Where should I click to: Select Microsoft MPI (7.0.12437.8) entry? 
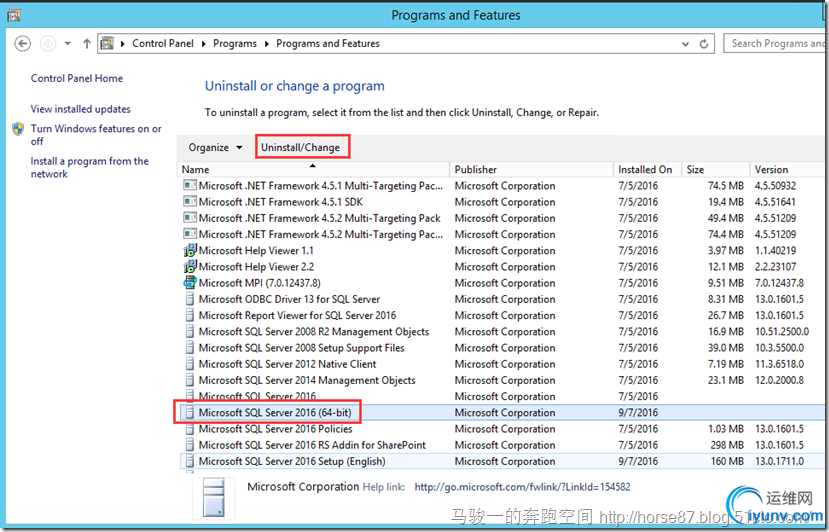pyautogui.click(x=501, y=283)
